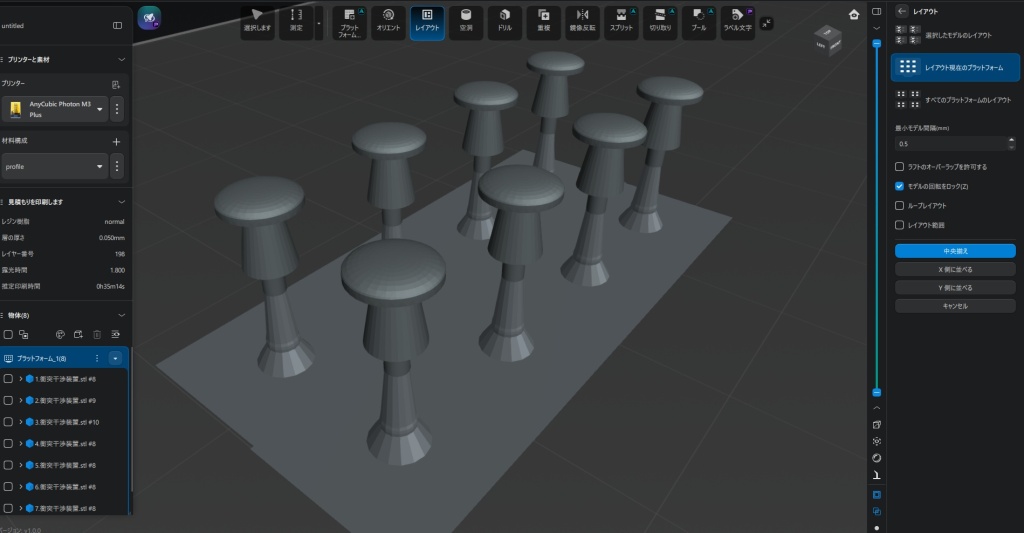The height and width of the screenshot is (533, 1024).
Task: Expand the 3.衝突干渉装置.stl #10 tree item
Action: point(20,422)
